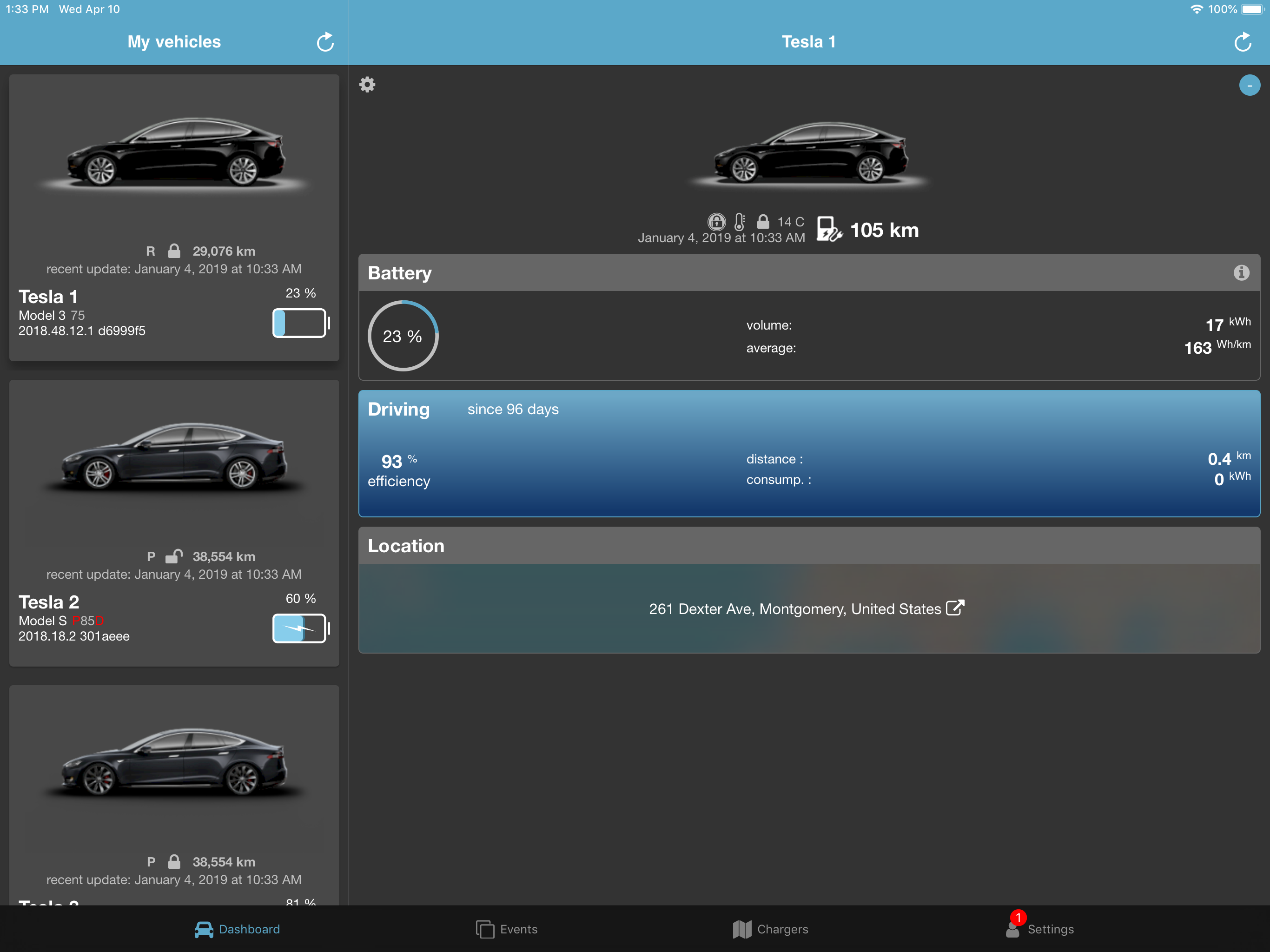Viewport: 1270px width, 952px height.
Task: Open the vehicle settings gear icon
Action: pyautogui.click(x=367, y=85)
